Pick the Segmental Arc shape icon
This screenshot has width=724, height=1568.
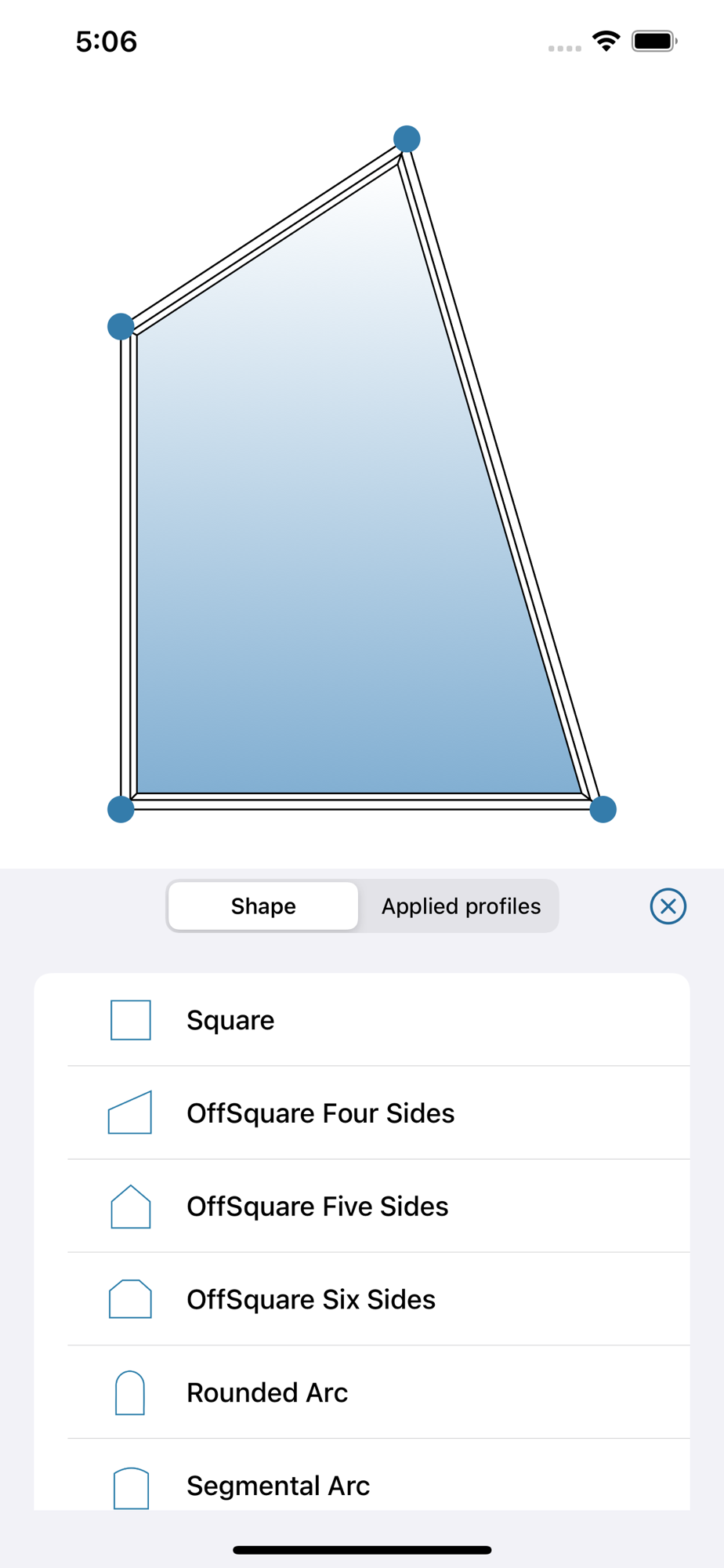tap(131, 1487)
